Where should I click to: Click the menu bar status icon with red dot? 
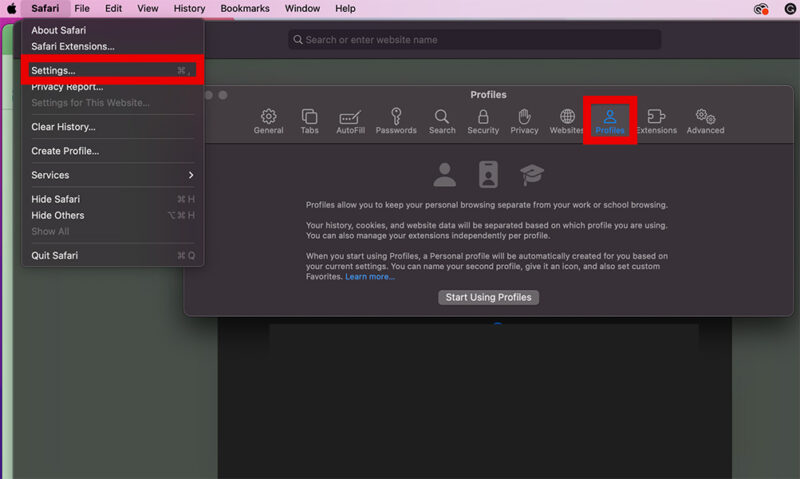761,9
